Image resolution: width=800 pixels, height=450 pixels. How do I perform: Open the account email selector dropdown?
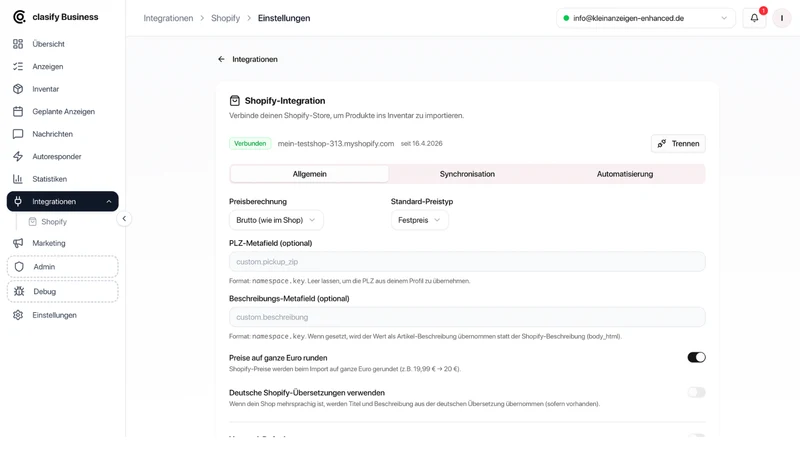(x=645, y=18)
